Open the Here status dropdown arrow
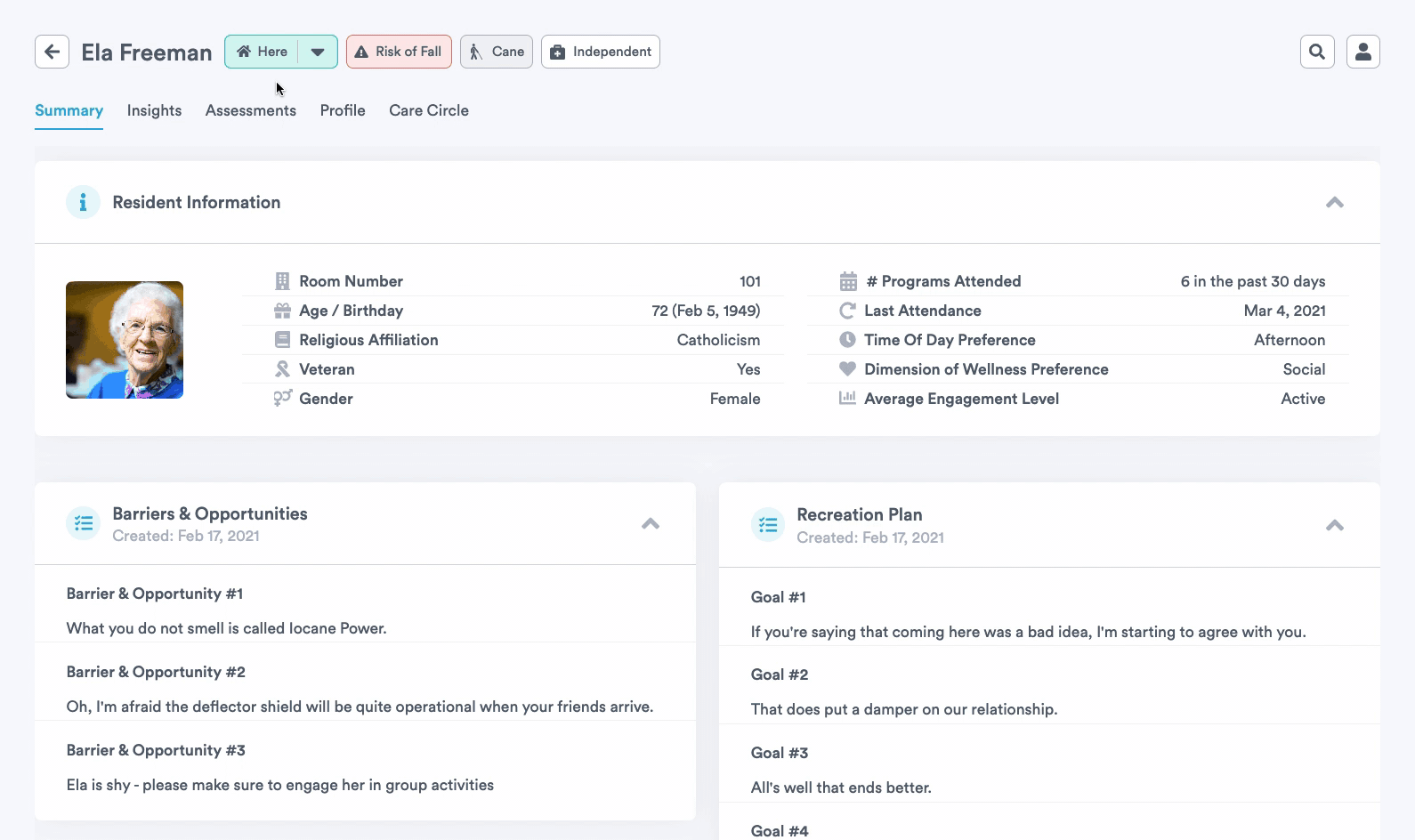This screenshot has height=840, width=1415. pos(318,52)
